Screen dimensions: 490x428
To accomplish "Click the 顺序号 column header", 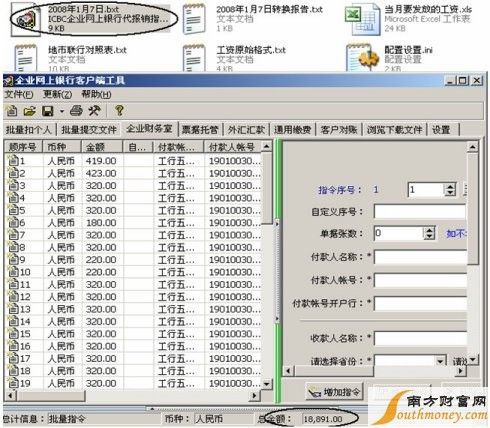I will (23, 147).
